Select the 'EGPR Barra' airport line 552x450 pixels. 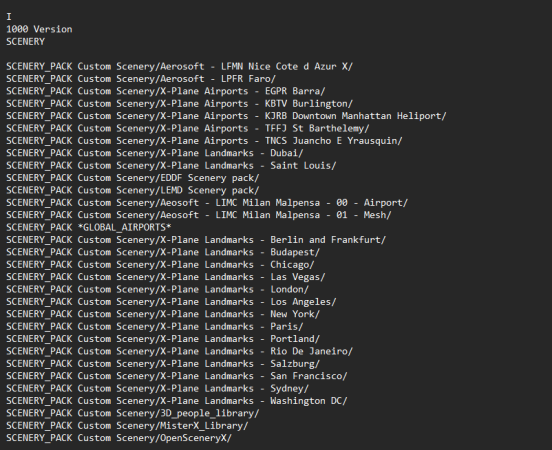click(165, 91)
